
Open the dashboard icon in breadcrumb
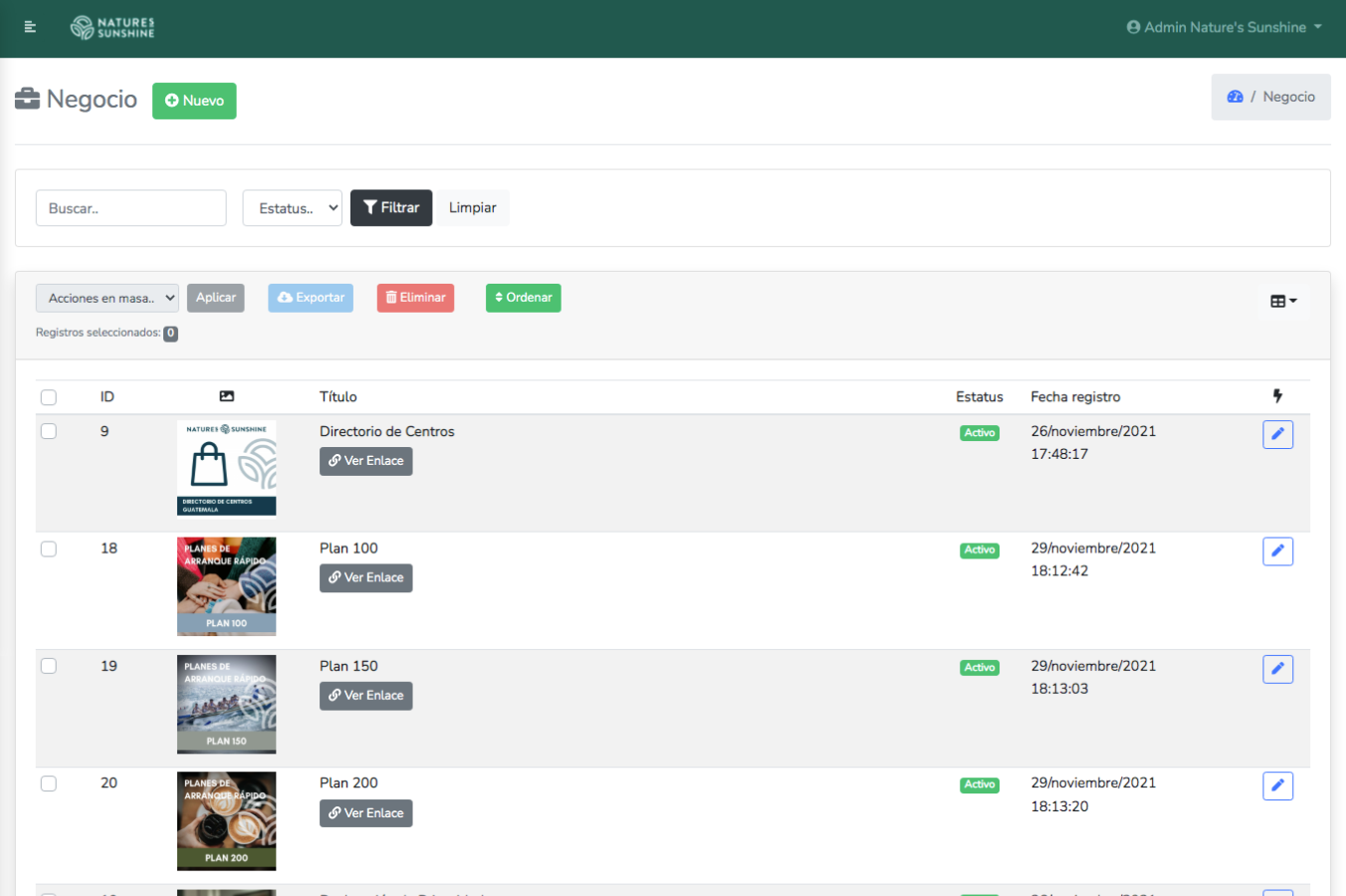pyautogui.click(x=1234, y=97)
